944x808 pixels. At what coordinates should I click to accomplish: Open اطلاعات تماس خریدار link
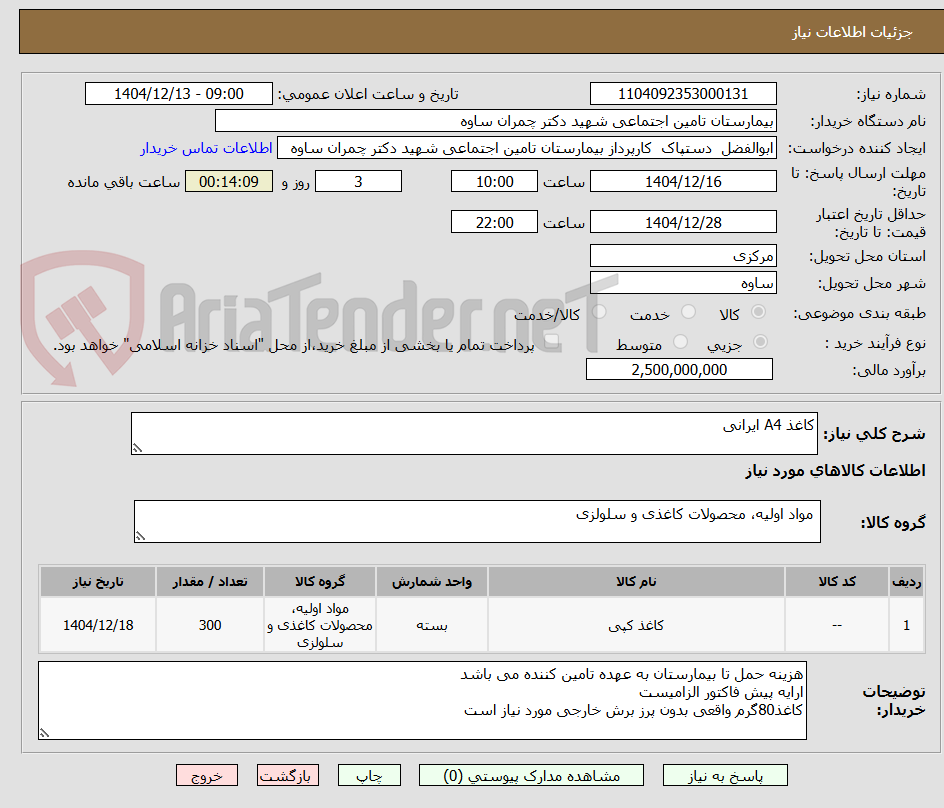pyautogui.click(x=206, y=148)
